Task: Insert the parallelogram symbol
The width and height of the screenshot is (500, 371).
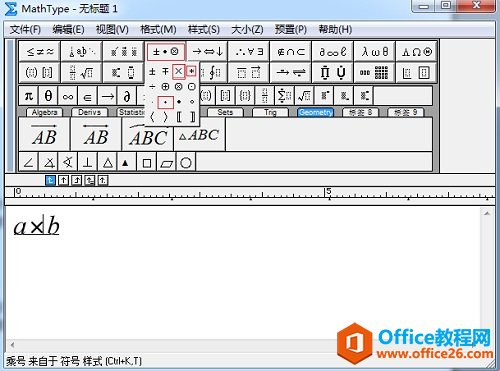Action: click(x=166, y=162)
